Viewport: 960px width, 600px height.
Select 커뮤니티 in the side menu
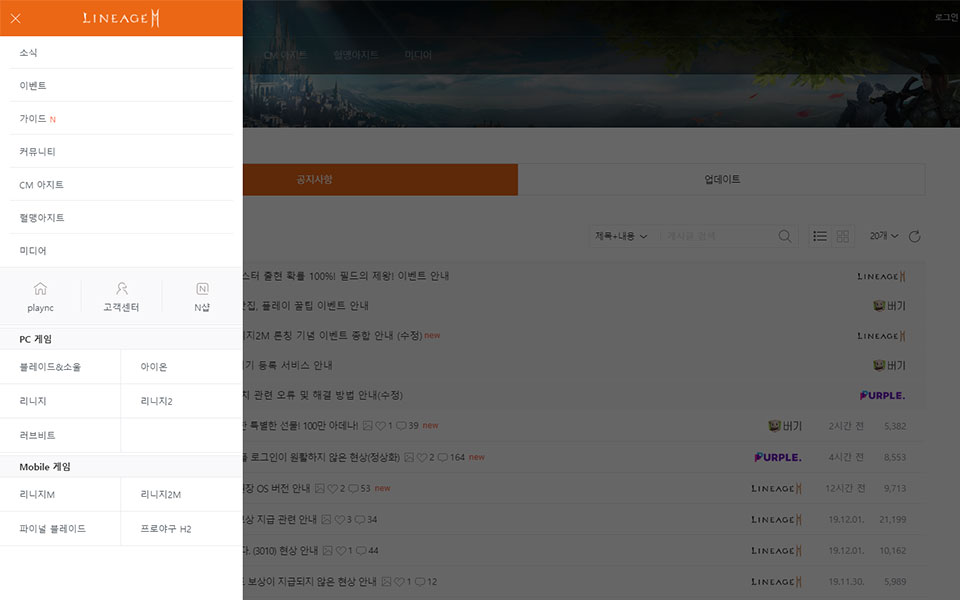tap(37, 151)
